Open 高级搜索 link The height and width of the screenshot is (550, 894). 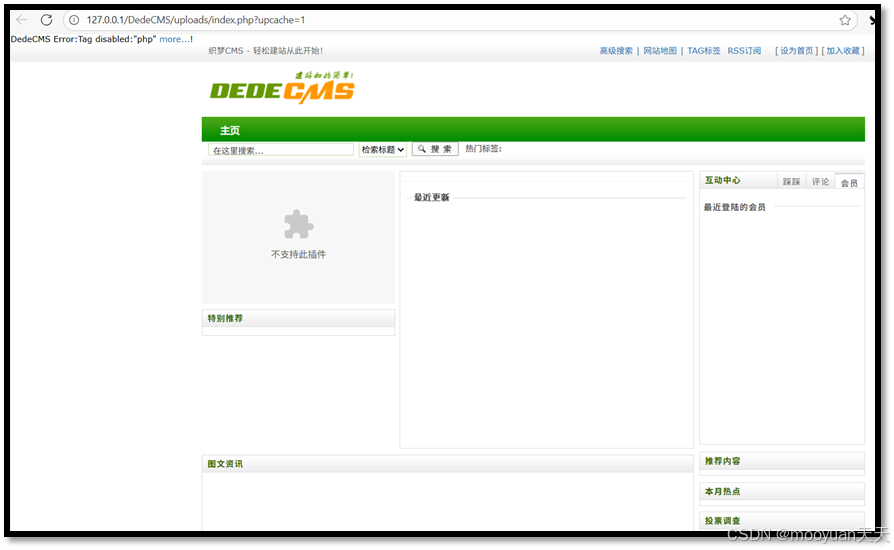616,51
